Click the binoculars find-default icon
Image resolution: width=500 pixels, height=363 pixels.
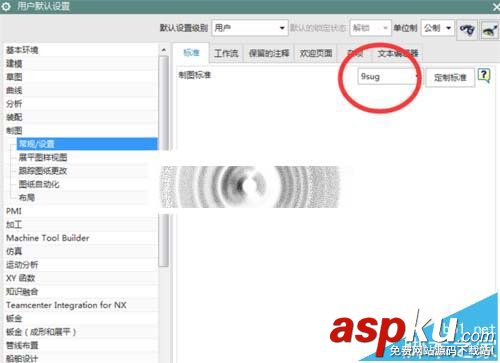tap(467, 30)
